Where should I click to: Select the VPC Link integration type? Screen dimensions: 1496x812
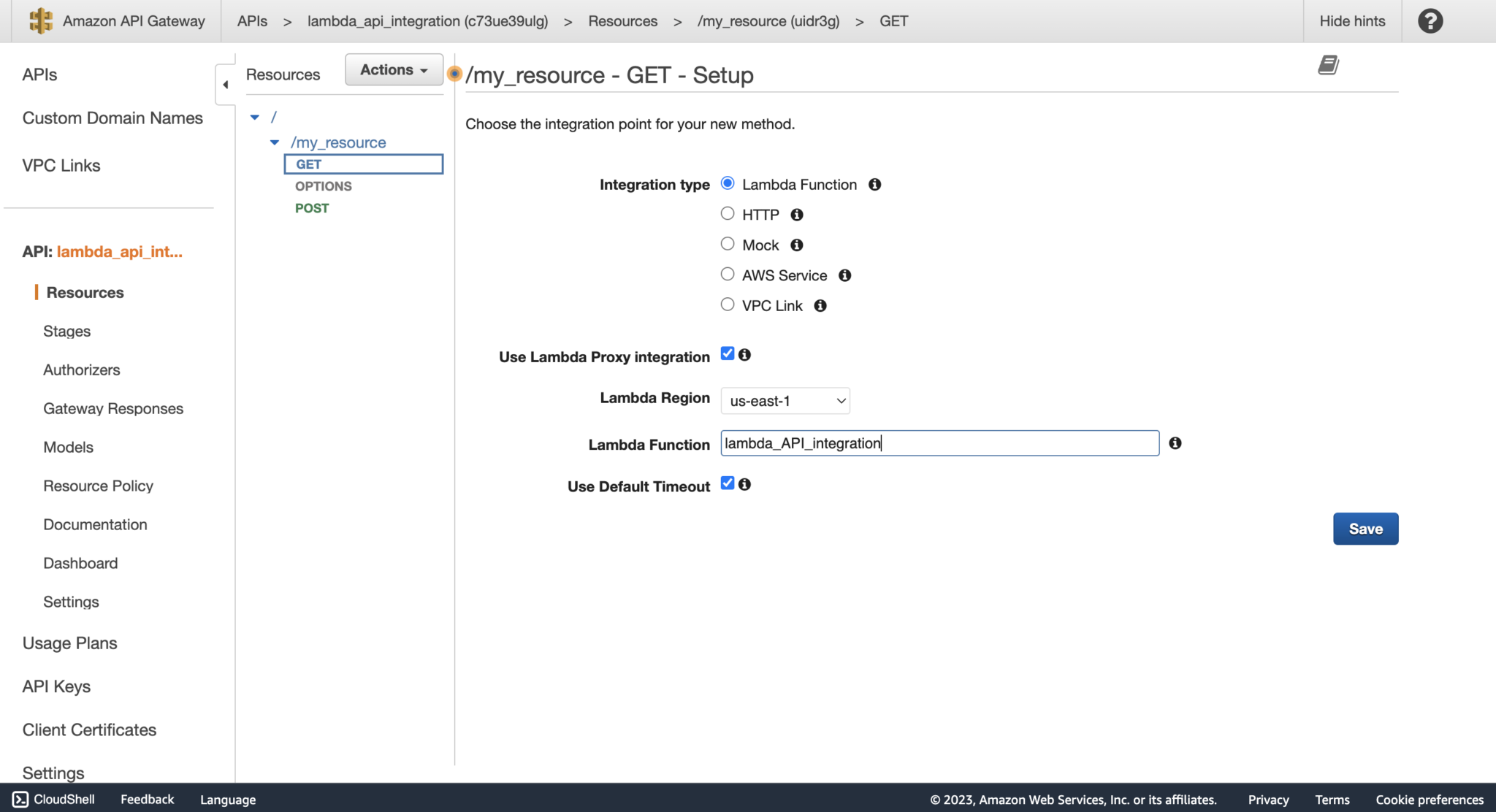pos(727,304)
